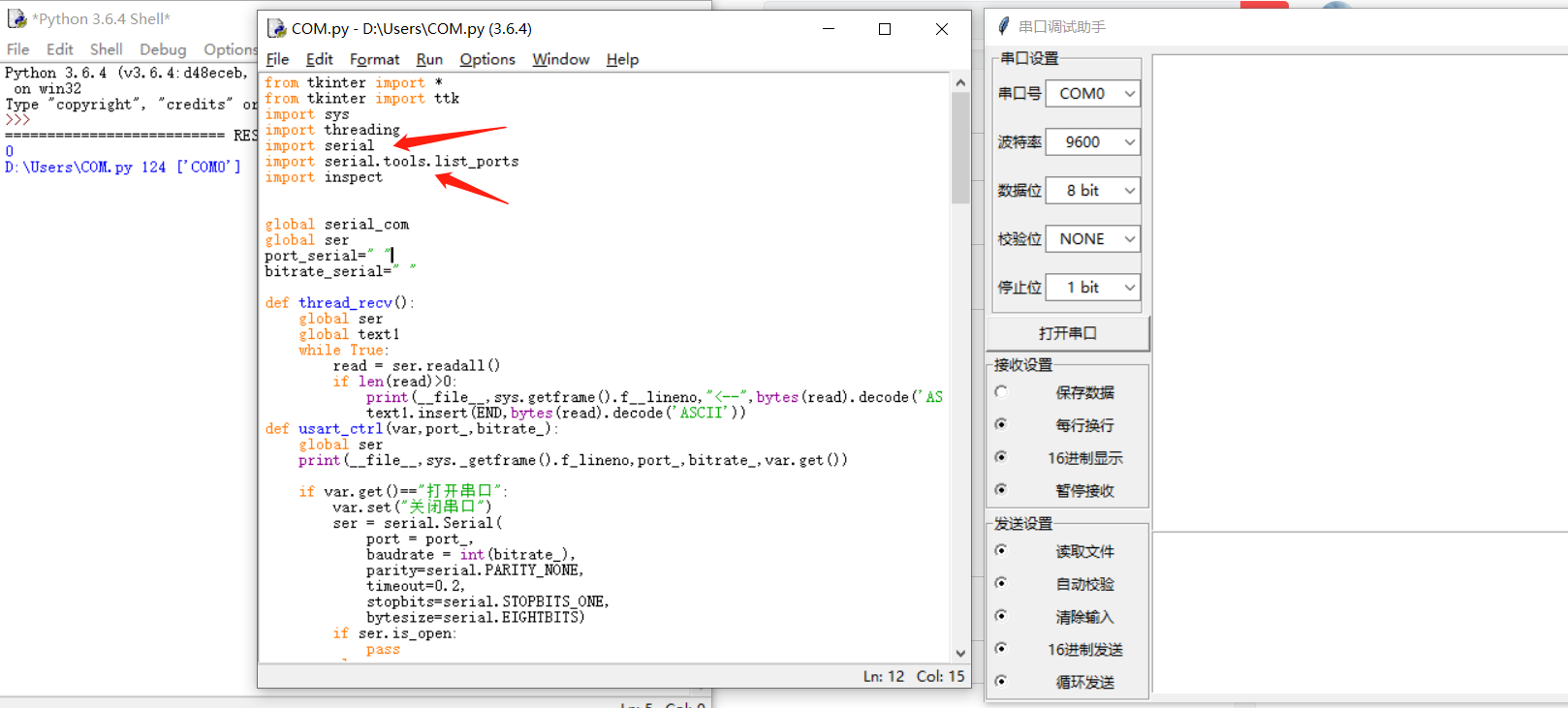Open the Options menu in COM.py editor

(x=487, y=59)
